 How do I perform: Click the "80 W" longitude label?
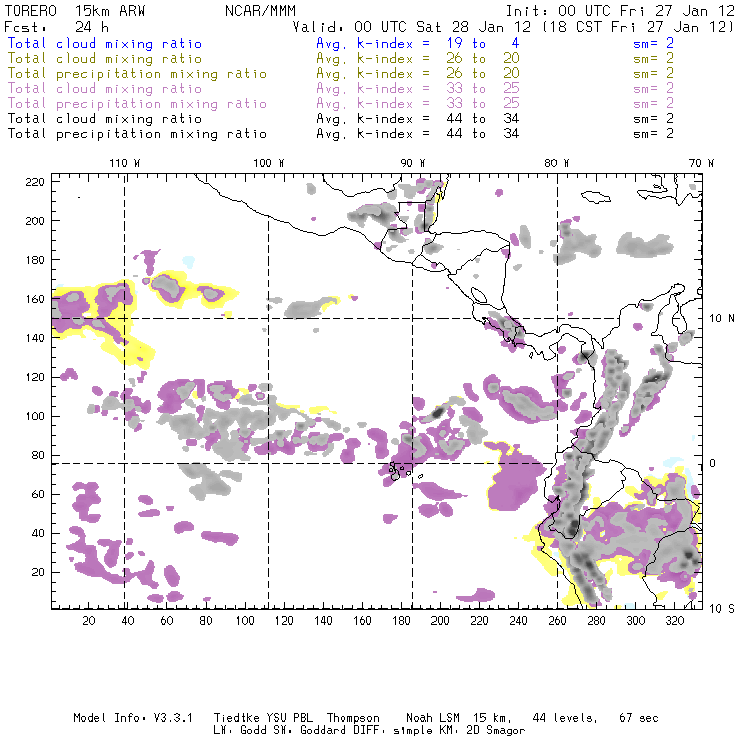(x=557, y=163)
